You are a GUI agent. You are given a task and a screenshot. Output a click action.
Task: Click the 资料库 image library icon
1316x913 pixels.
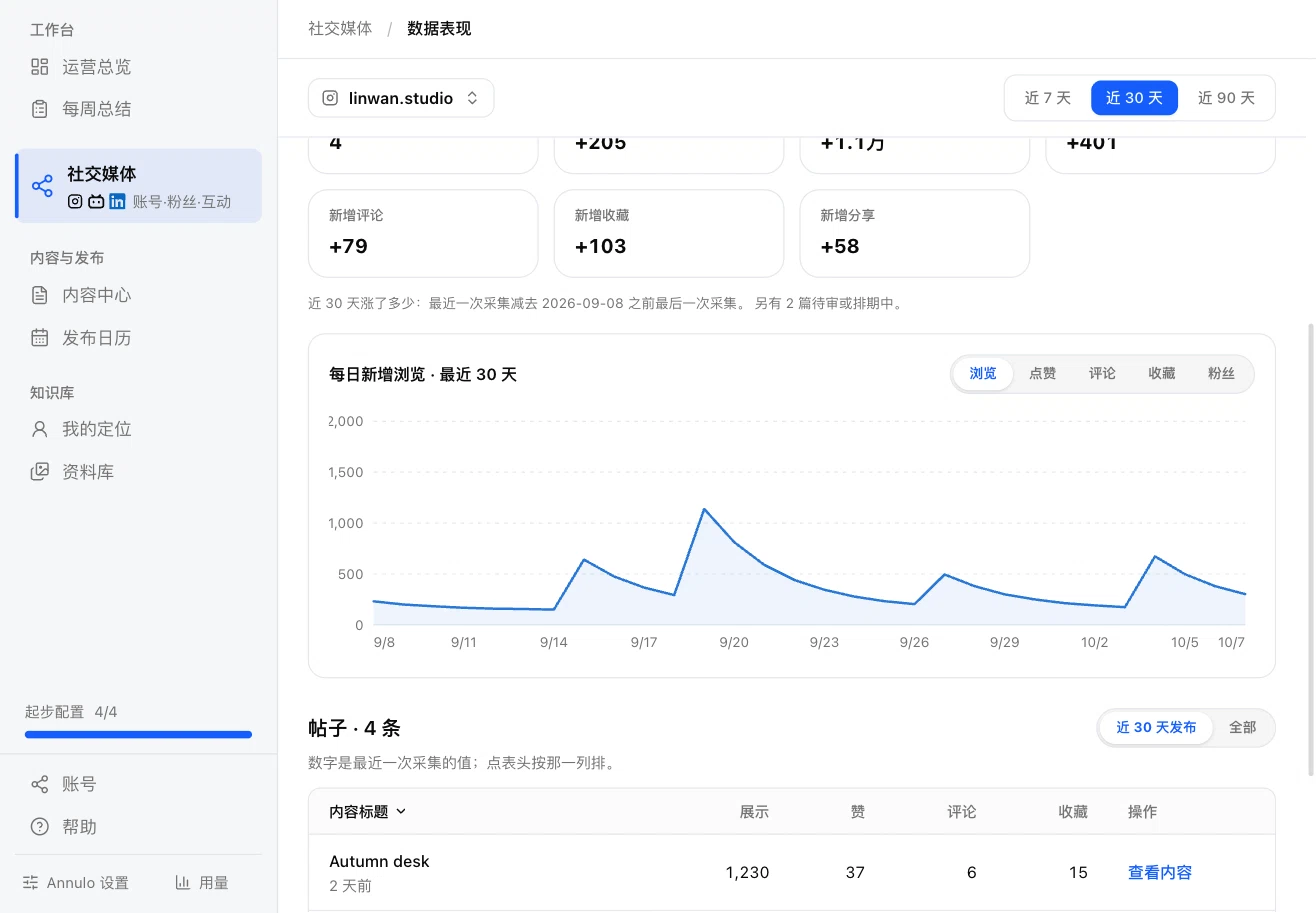39,472
